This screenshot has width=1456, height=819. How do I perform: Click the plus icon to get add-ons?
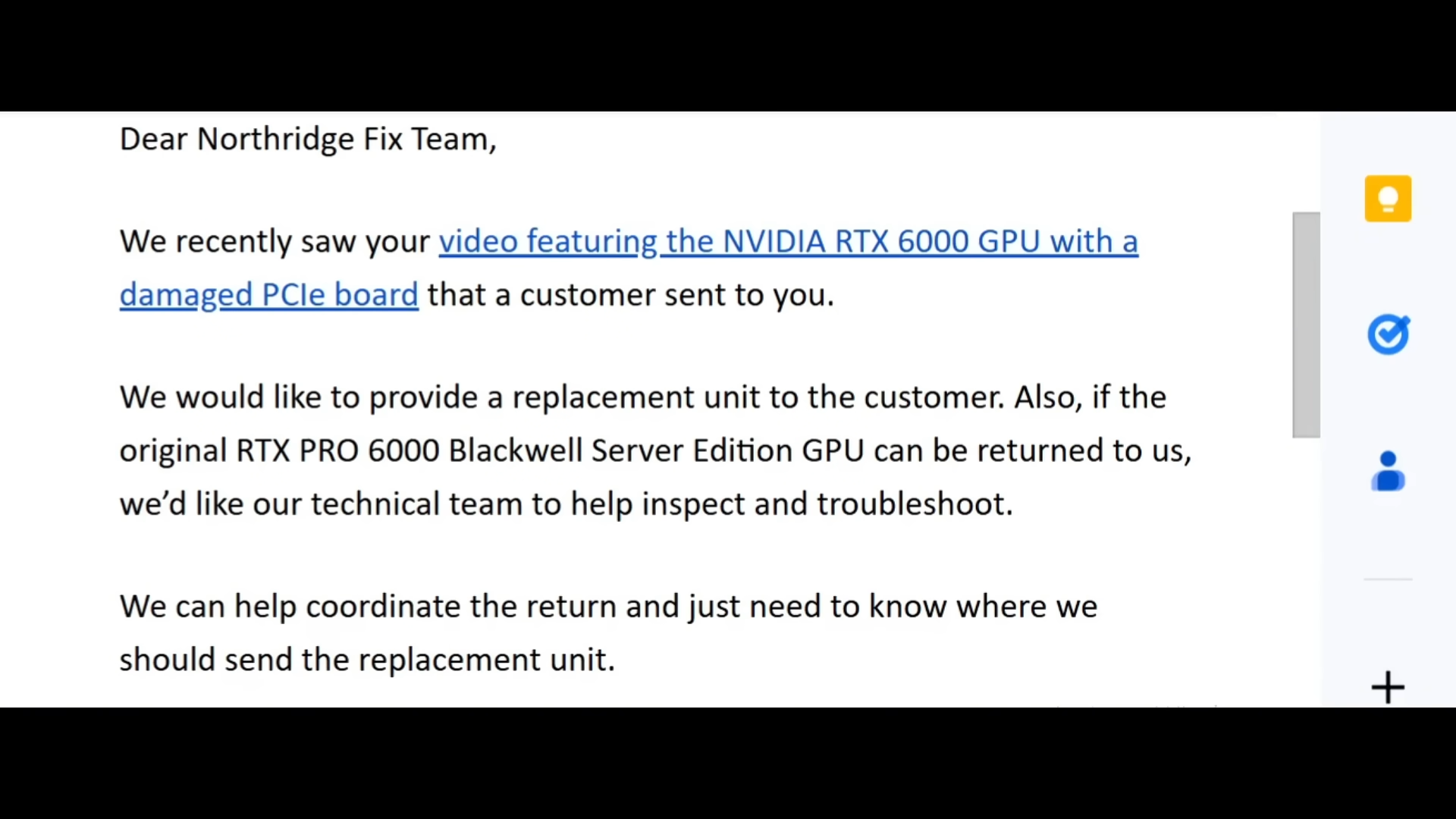[x=1387, y=687]
